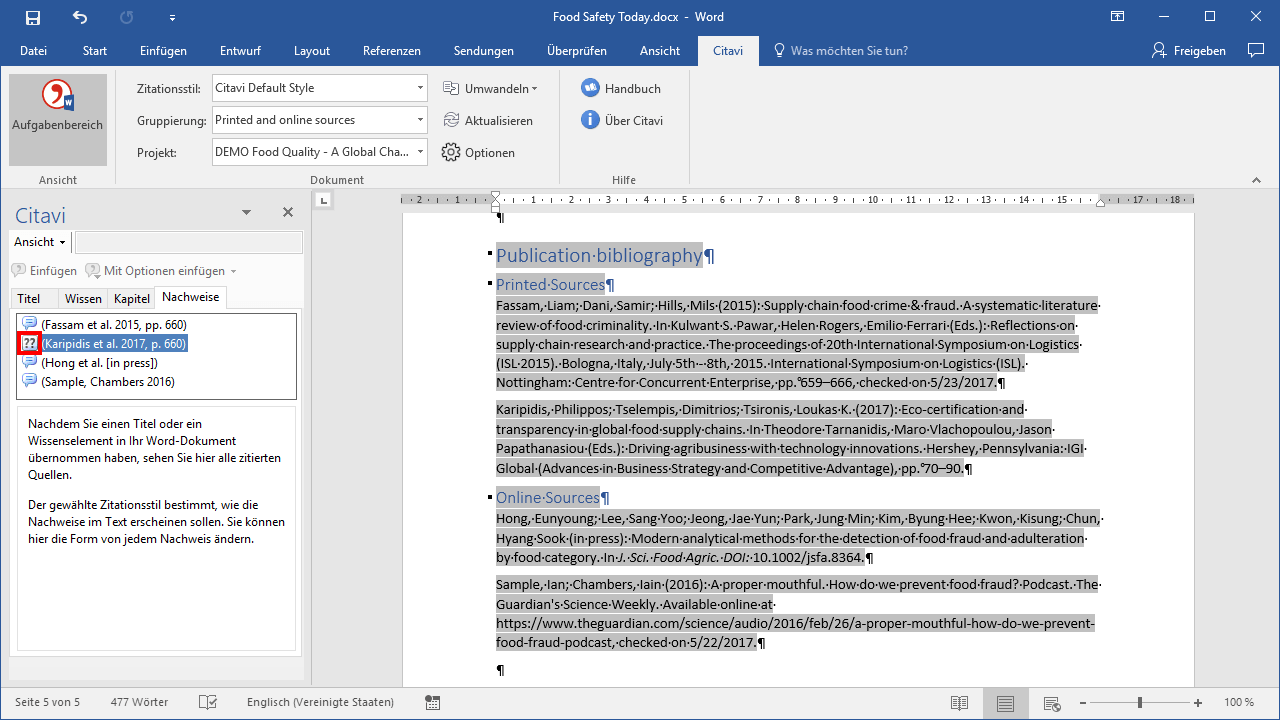The width and height of the screenshot is (1280, 720).
Task: Toggle Web Layout view in status bar
Action: pyautogui.click(x=1051, y=703)
